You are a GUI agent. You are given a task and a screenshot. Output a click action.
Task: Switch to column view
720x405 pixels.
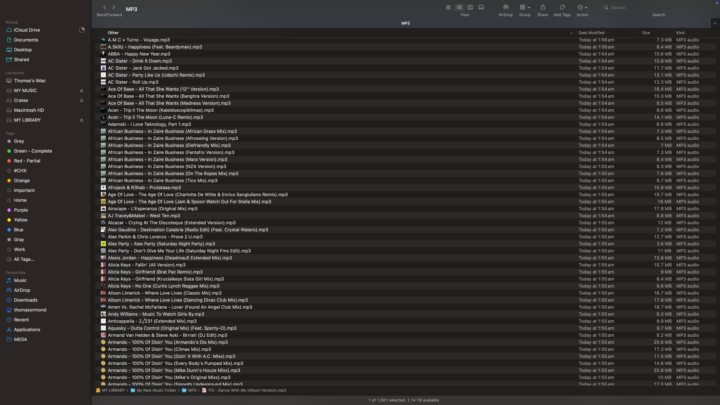470,7
